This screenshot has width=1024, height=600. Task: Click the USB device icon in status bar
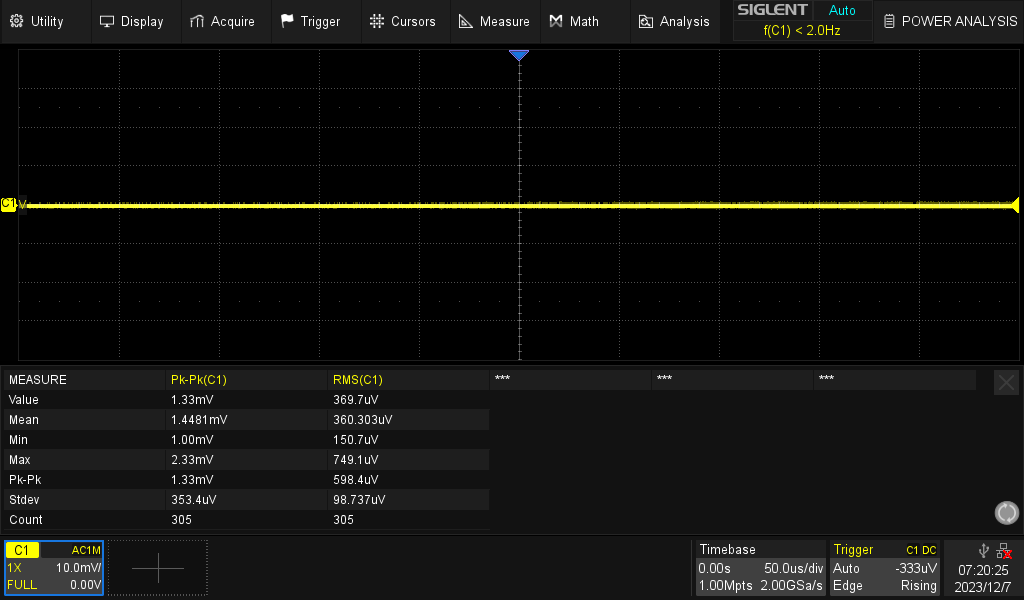click(x=983, y=549)
